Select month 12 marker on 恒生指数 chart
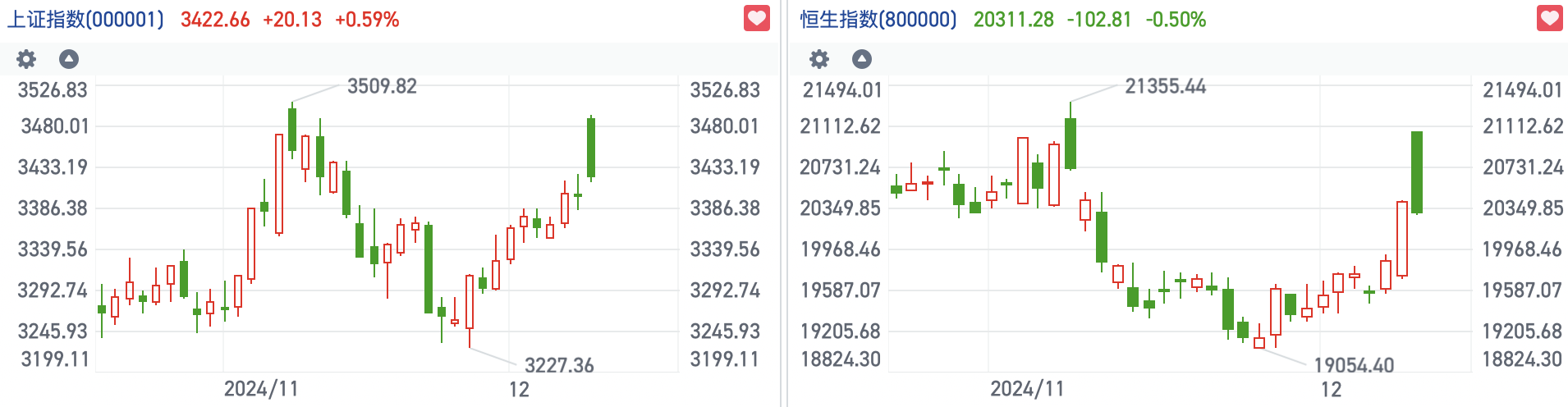Viewport: 1568px width, 407px height. pyautogui.click(x=1331, y=389)
